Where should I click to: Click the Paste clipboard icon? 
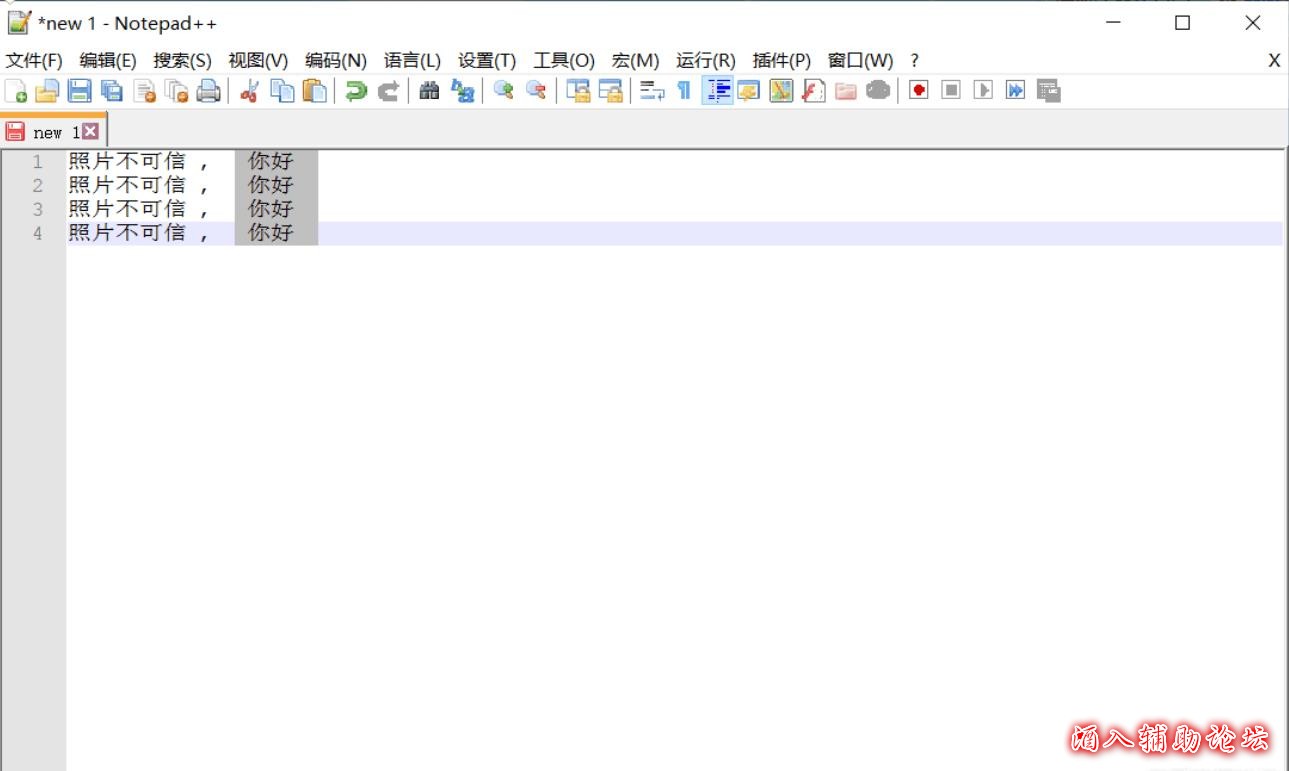pyautogui.click(x=314, y=91)
